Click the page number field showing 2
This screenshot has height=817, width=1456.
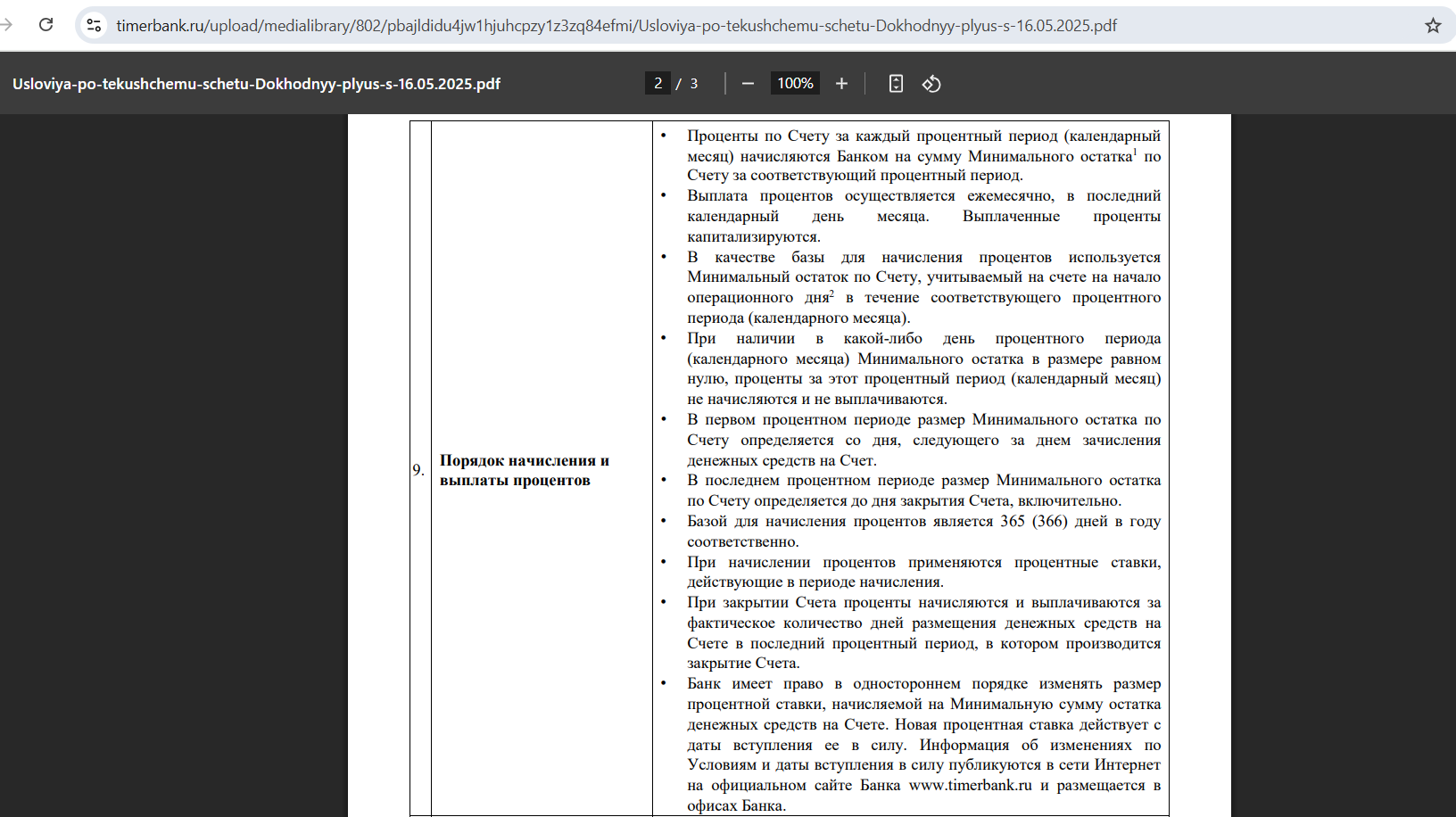658,83
